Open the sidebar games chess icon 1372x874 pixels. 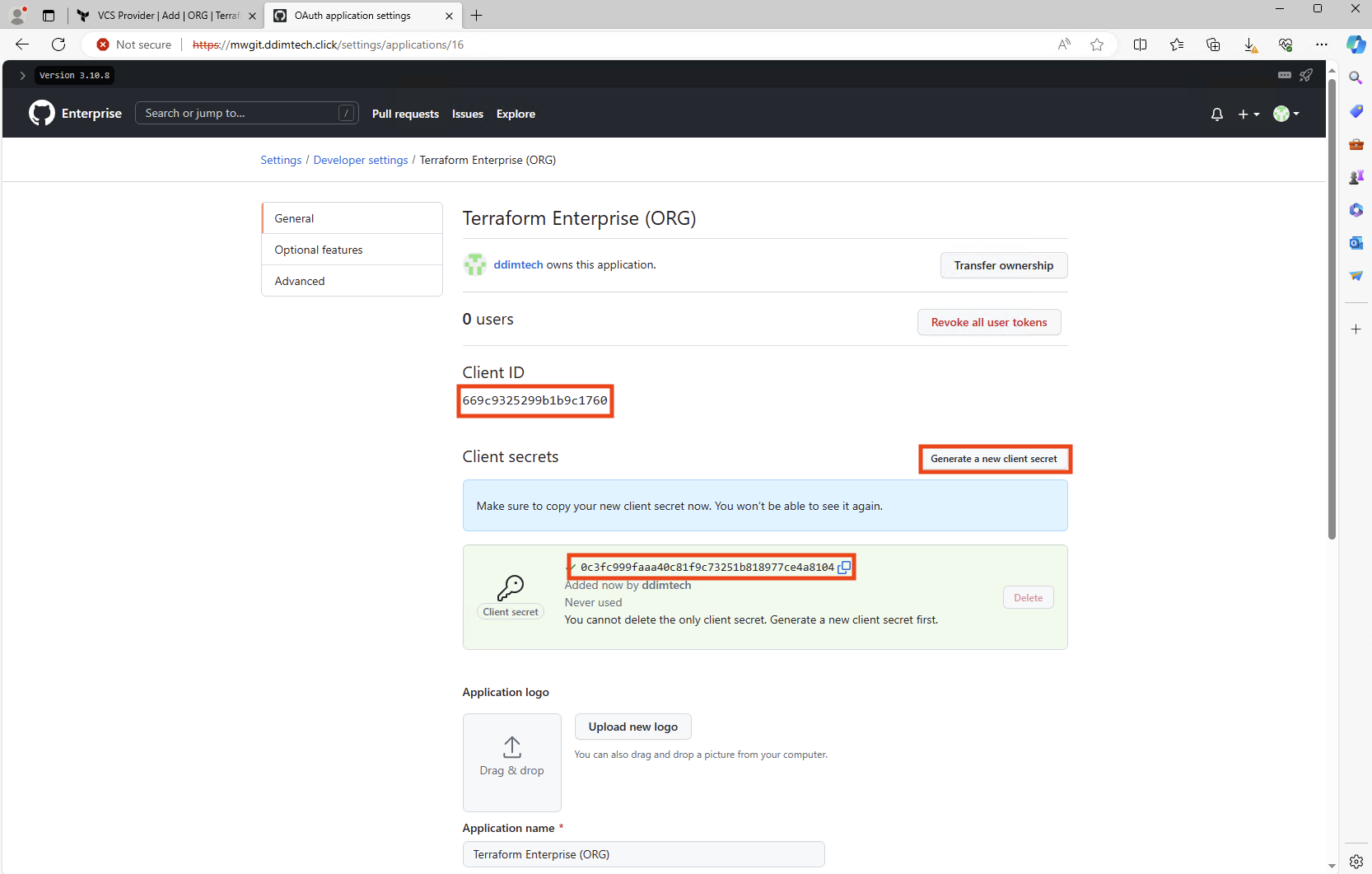point(1356,176)
